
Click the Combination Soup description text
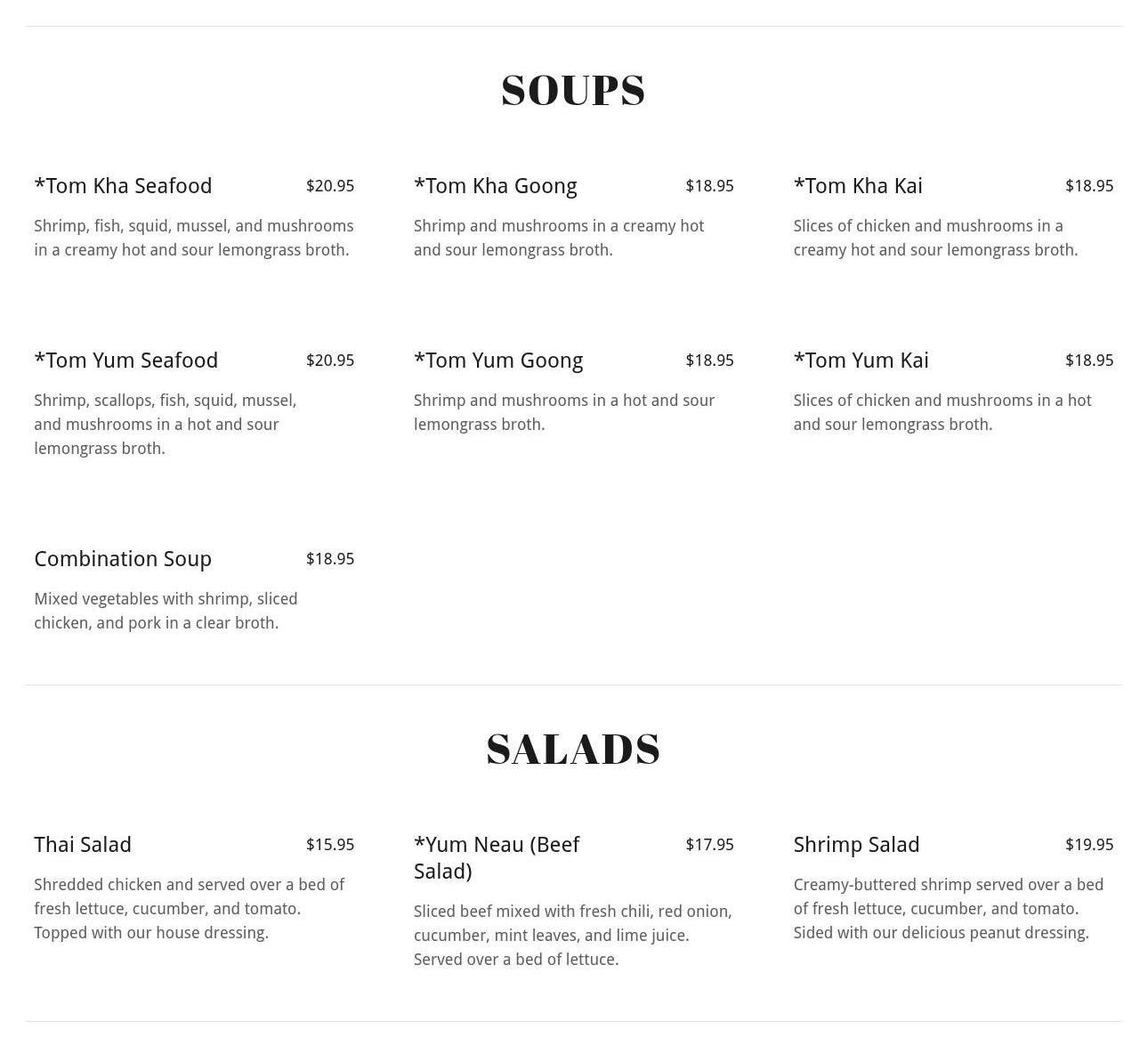click(166, 611)
